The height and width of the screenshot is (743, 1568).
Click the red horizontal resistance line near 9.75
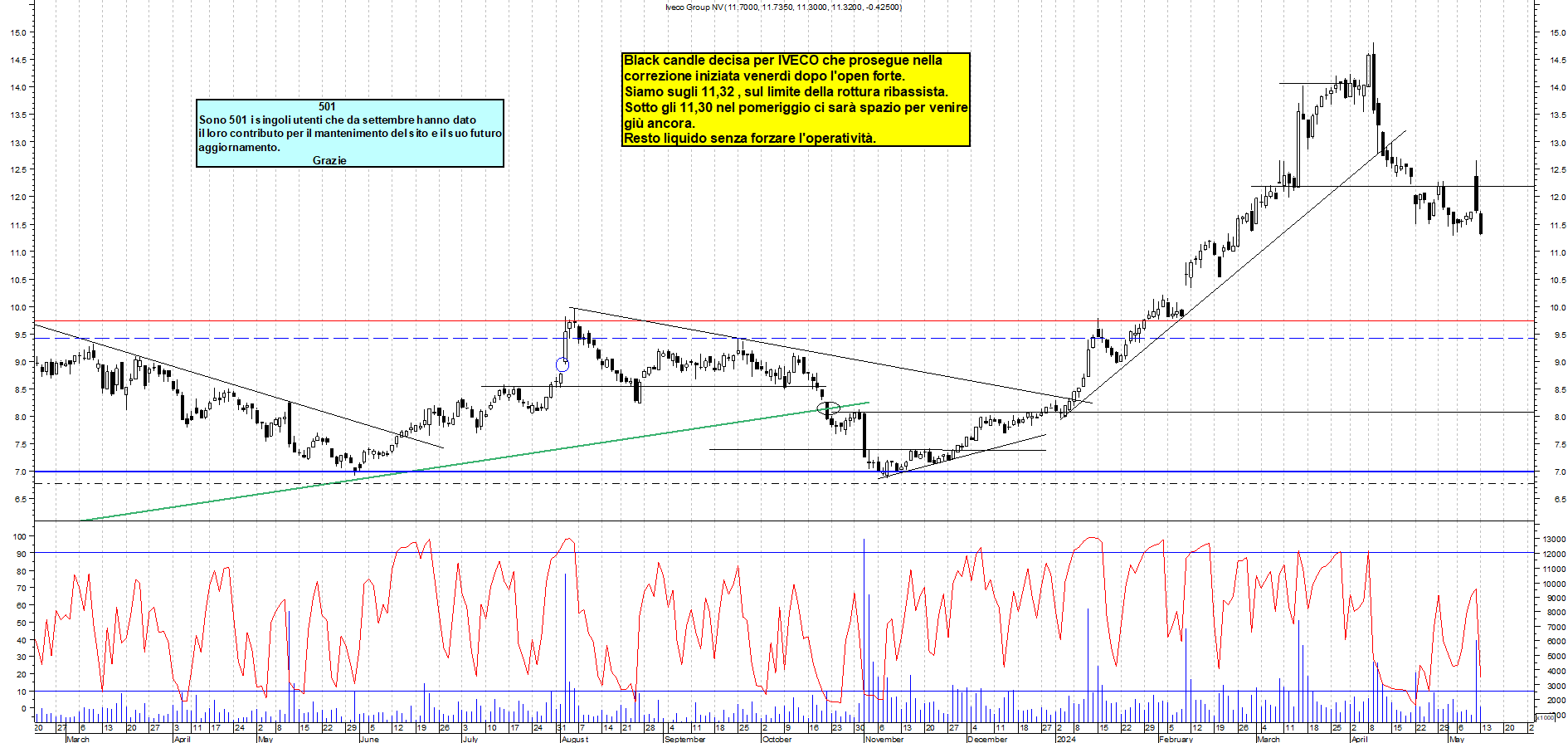pos(784,320)
